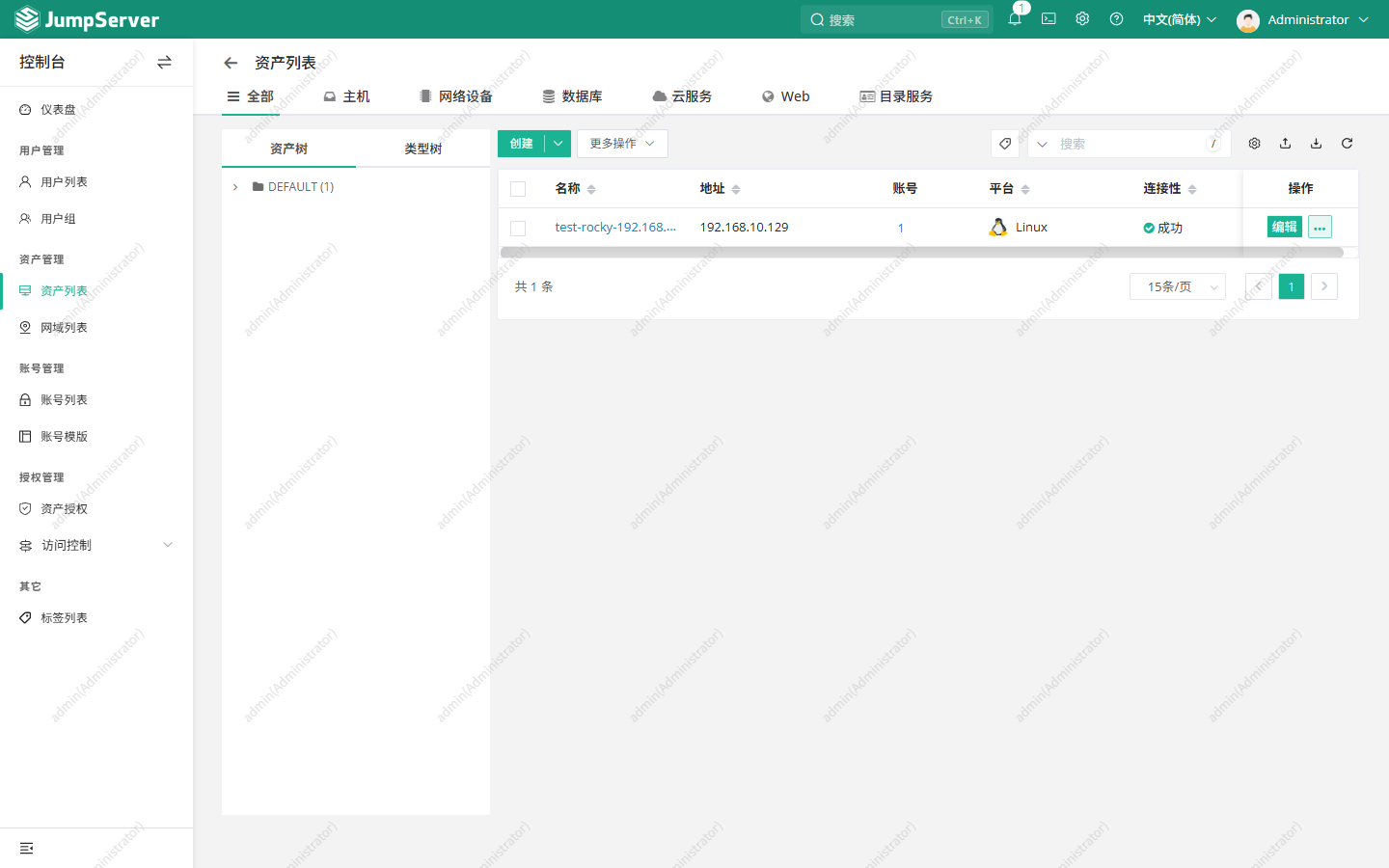Switch to Web tab

coord(785,96)
